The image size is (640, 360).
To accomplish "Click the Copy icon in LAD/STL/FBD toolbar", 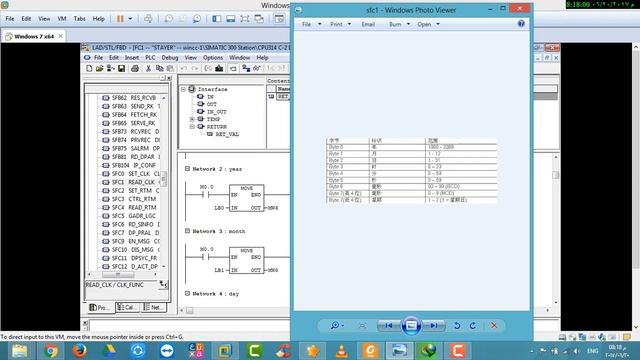I will click(x=160, y=69).
